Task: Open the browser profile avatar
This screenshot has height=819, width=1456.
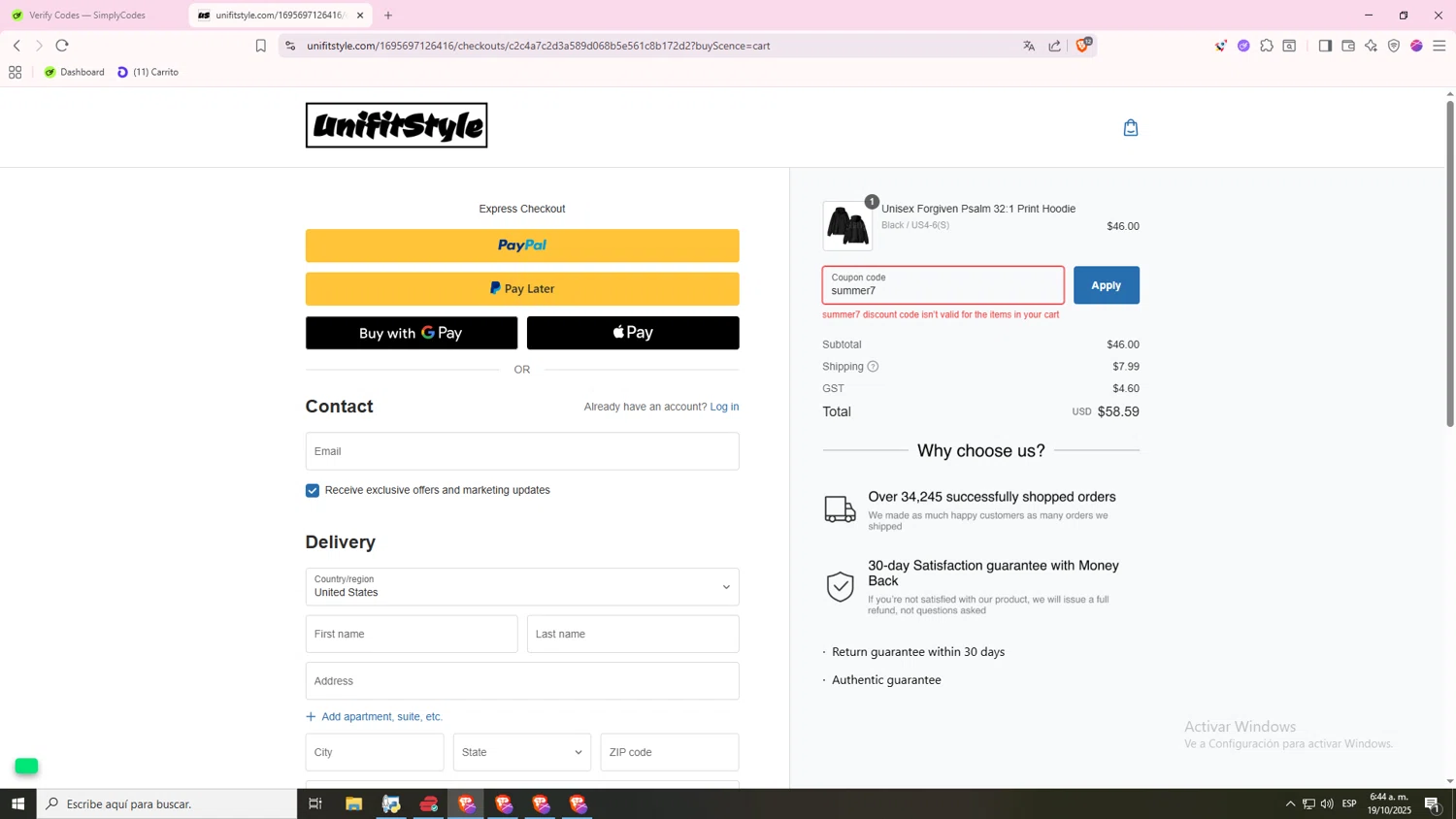Action: click(1417, 46)
